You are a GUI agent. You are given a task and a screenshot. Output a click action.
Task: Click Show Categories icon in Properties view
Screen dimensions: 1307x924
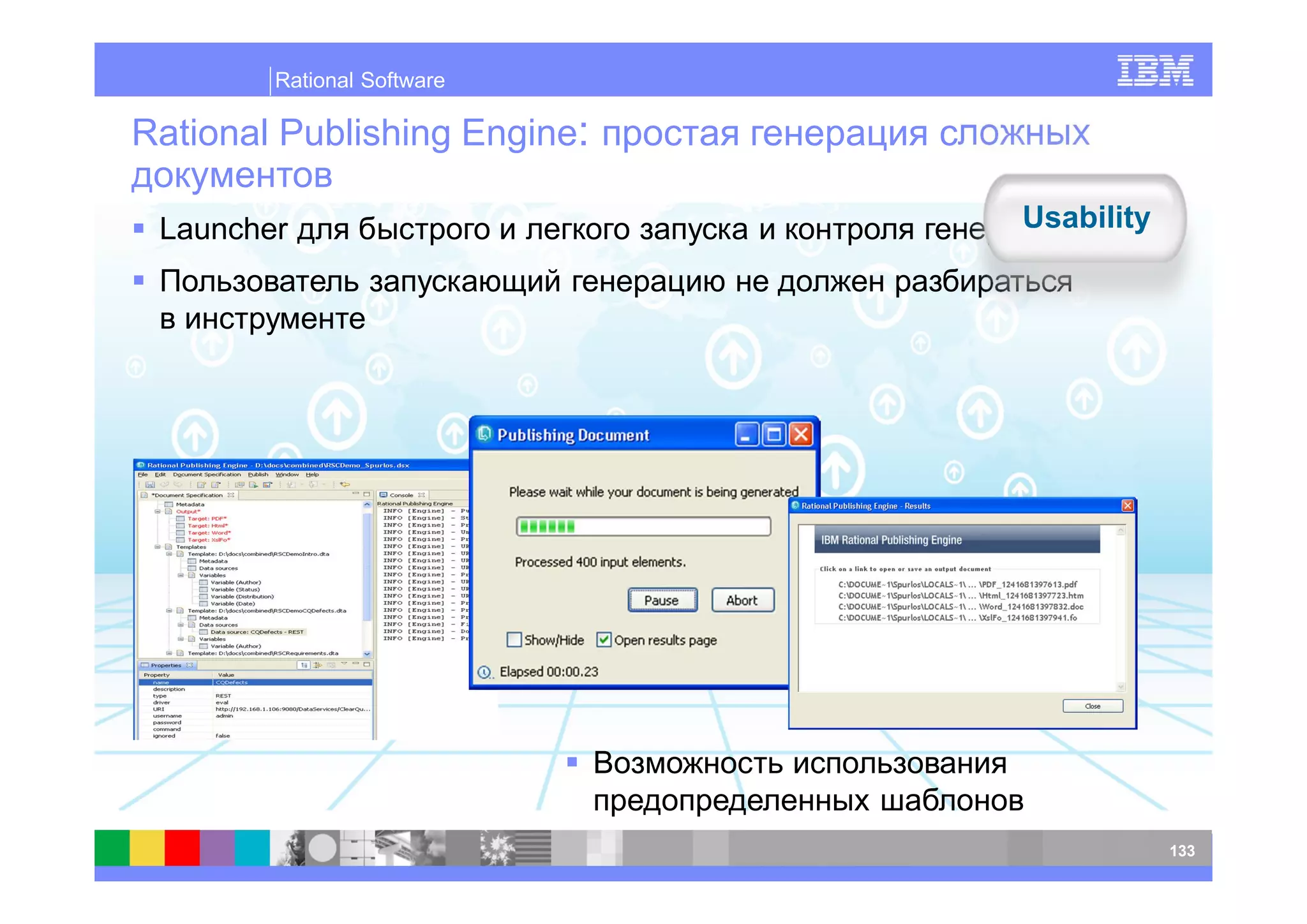point(304,665)
